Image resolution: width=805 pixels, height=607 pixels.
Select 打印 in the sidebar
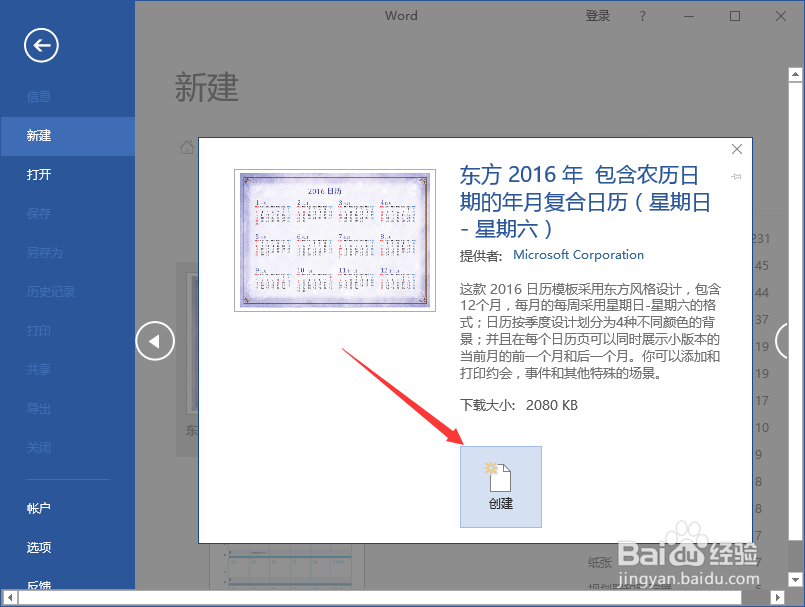(x=39, y=331)
